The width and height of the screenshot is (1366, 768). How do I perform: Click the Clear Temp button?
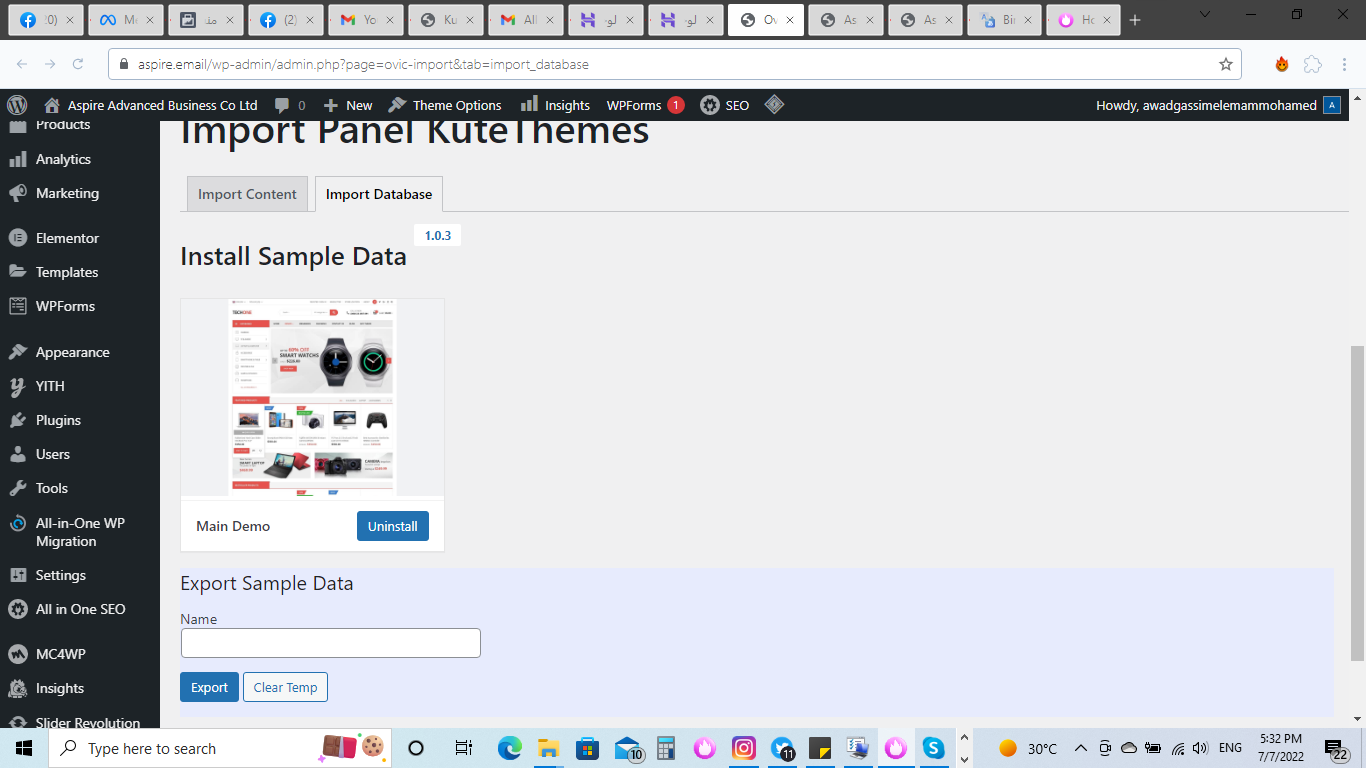pyautogui.click(x=285, y=687)
